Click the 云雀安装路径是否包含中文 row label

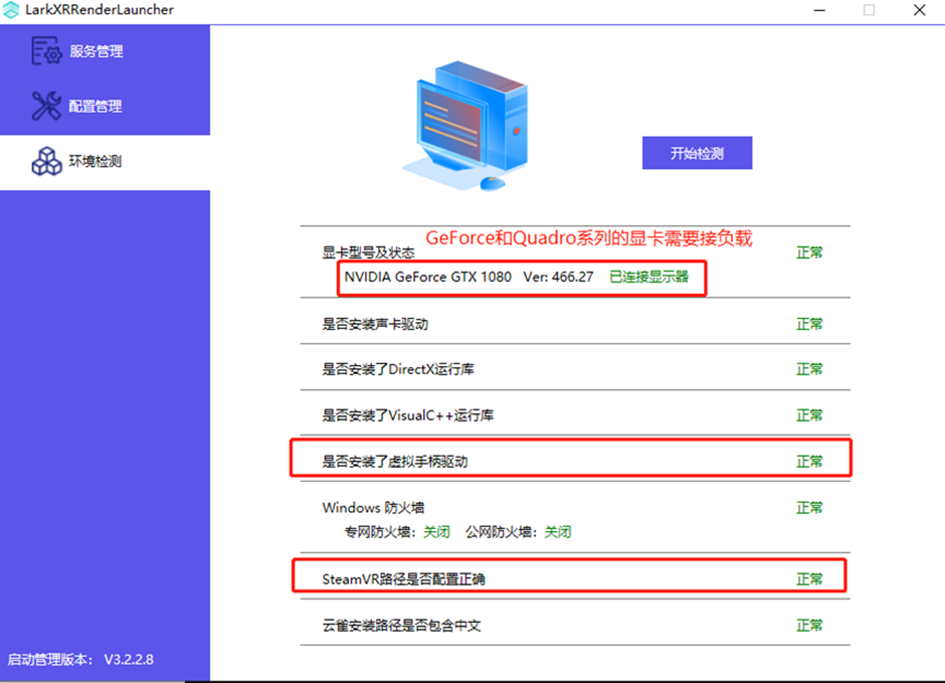(401, 626)
